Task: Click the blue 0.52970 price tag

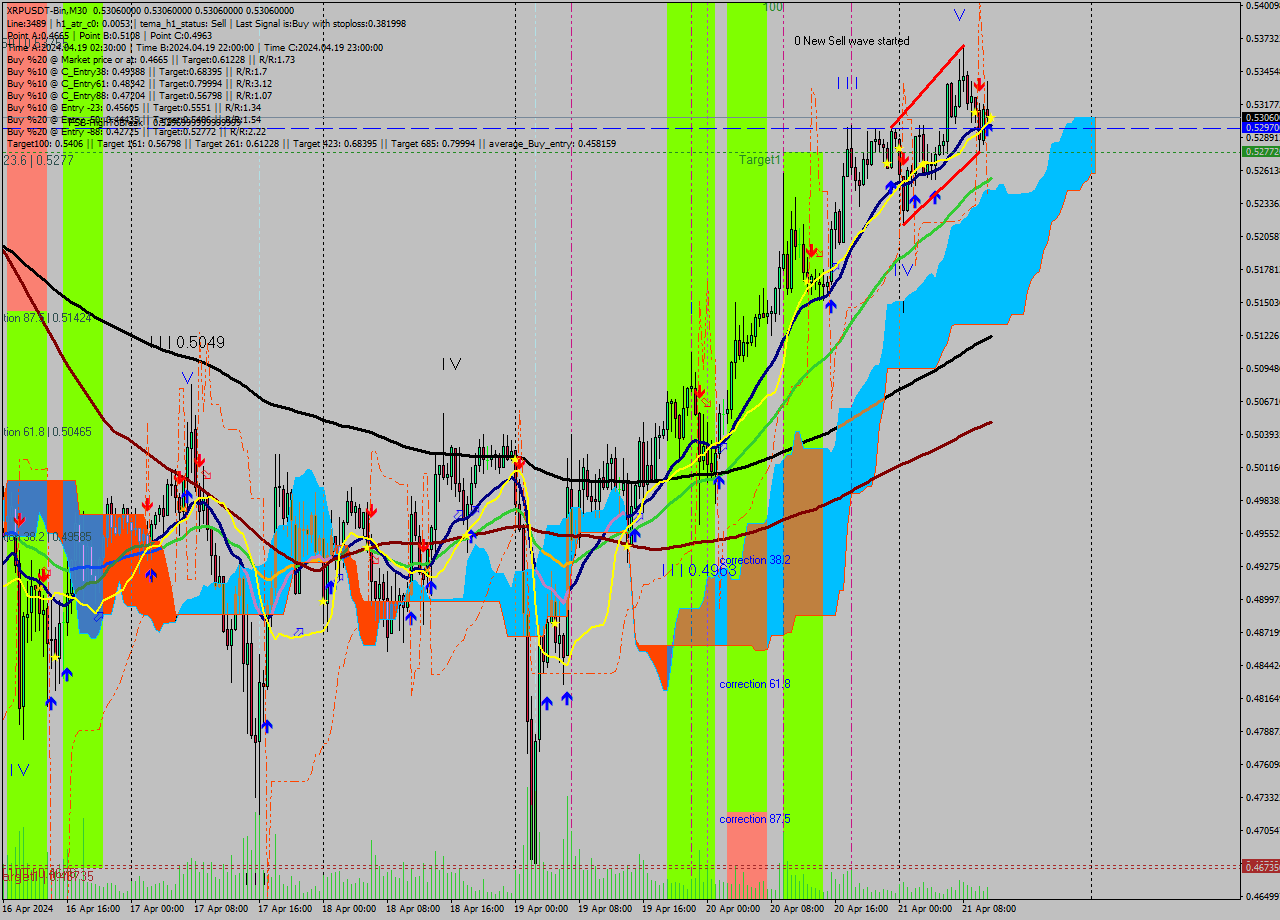Action: (x=1260, y=128)
